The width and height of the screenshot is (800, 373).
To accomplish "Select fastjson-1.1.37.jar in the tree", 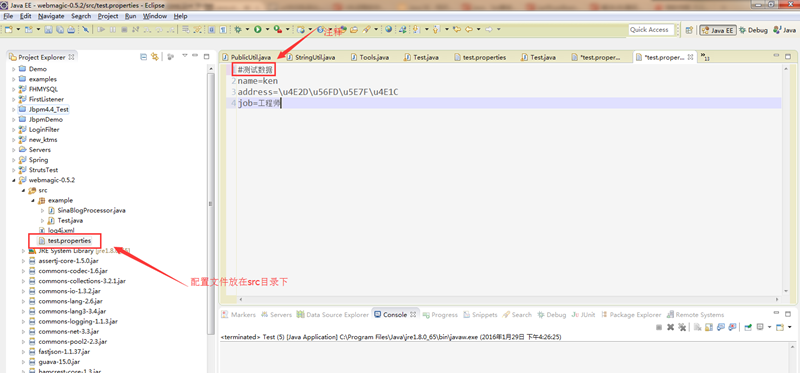I will (64, 352).
